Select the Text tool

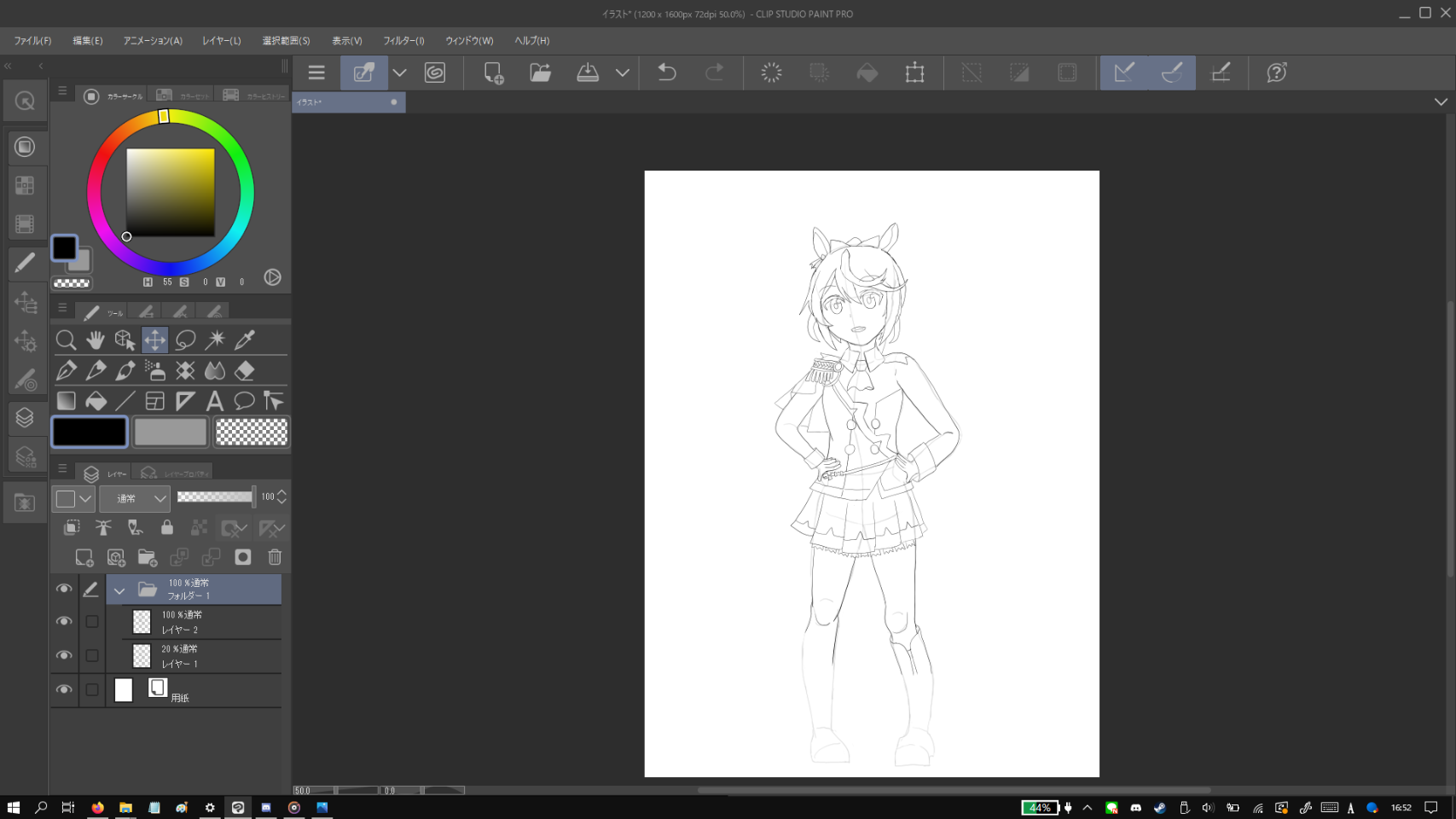coord(215,401)
